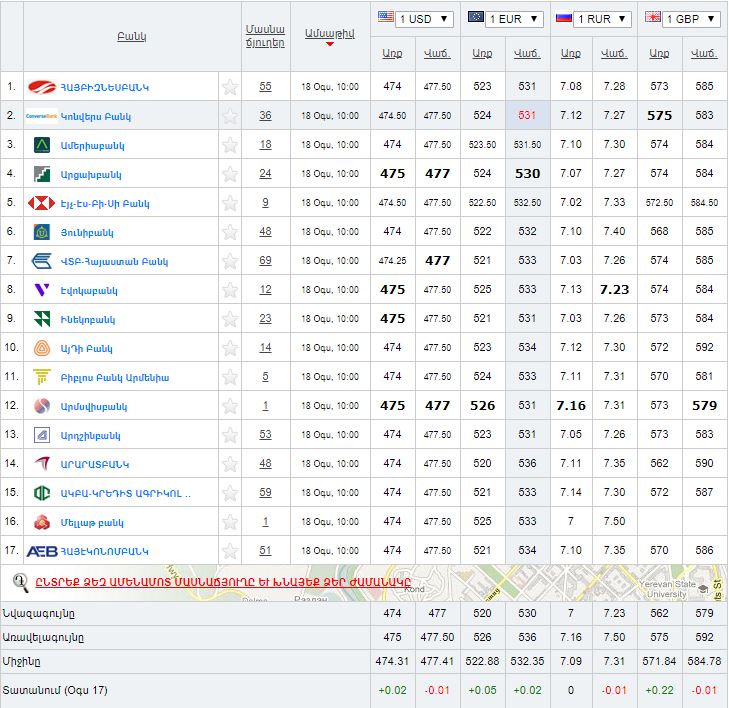
Task: Click the Ameriabank green logo icon
Action: 41,145
